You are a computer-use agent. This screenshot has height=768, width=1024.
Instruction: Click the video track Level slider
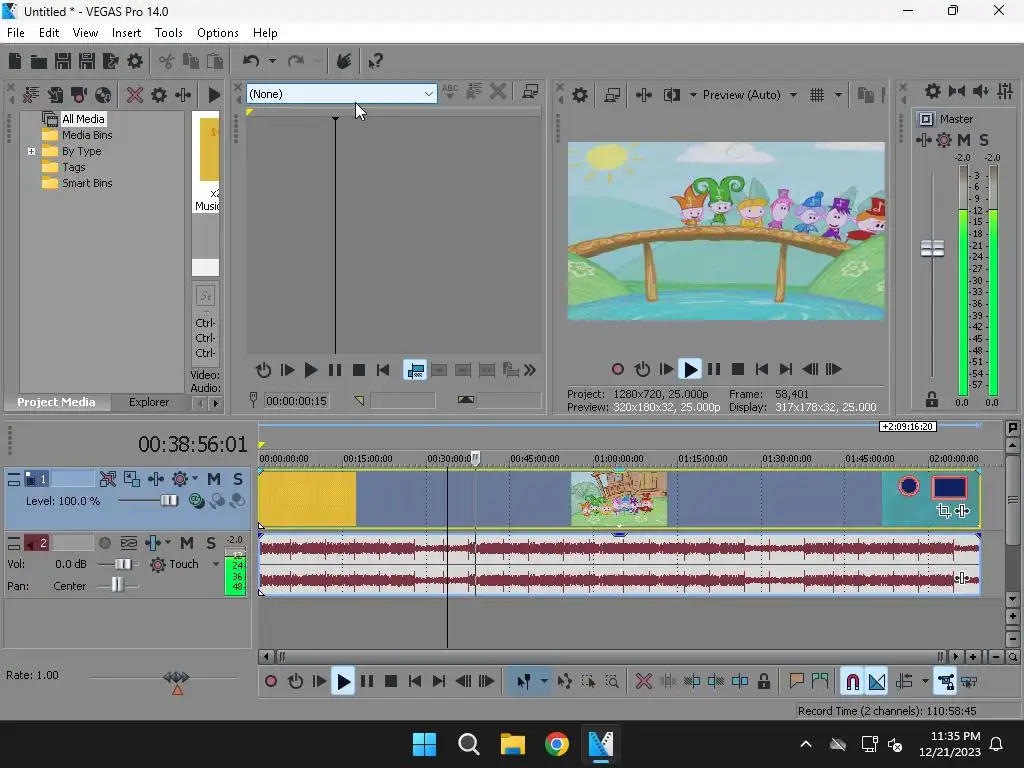tap(168, 501)
